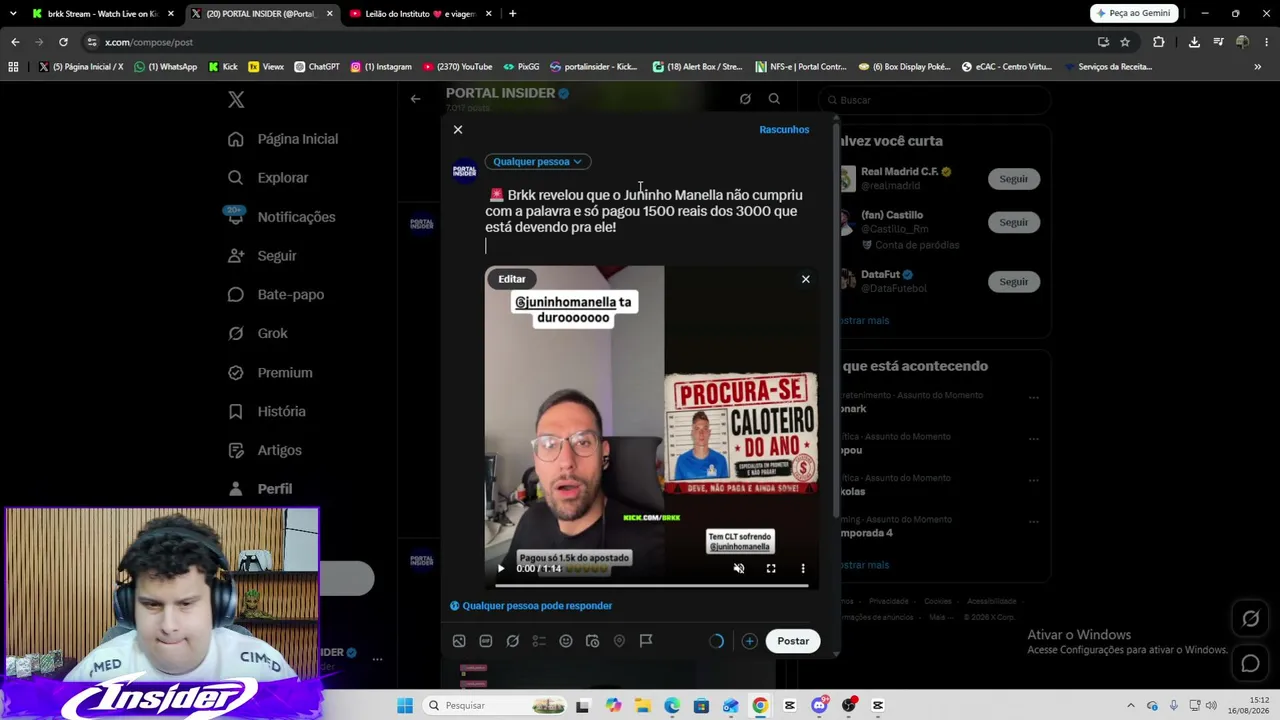Open Explorar in the sidebar
The height and width of the screenshot is (720, 1280).
pyautogui.click(x=268, y=178)
